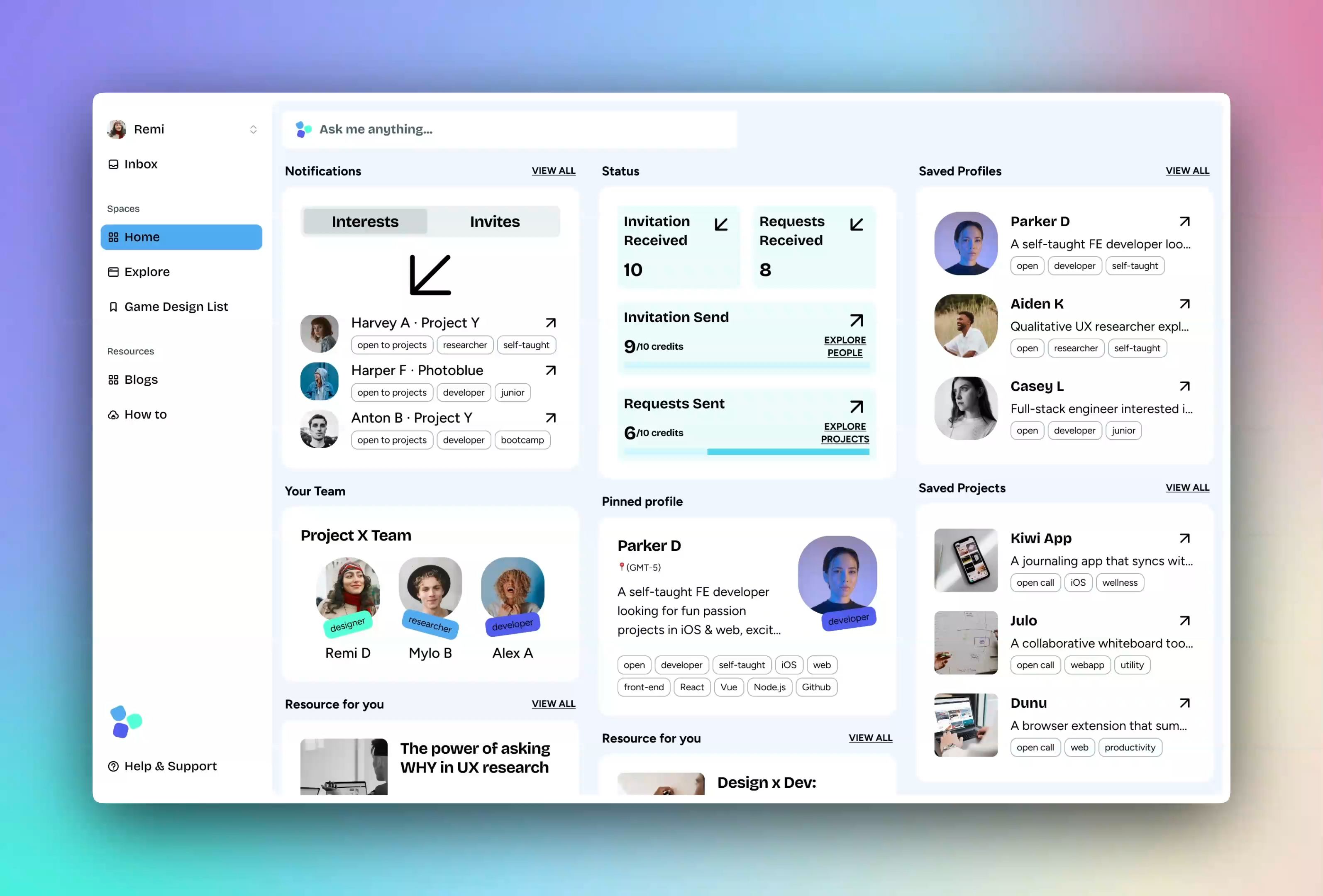Click the 'wellness' tag on Kiwi App
The width and height of the screenshot is (1323, 896).
click(x=1119, y=583)
